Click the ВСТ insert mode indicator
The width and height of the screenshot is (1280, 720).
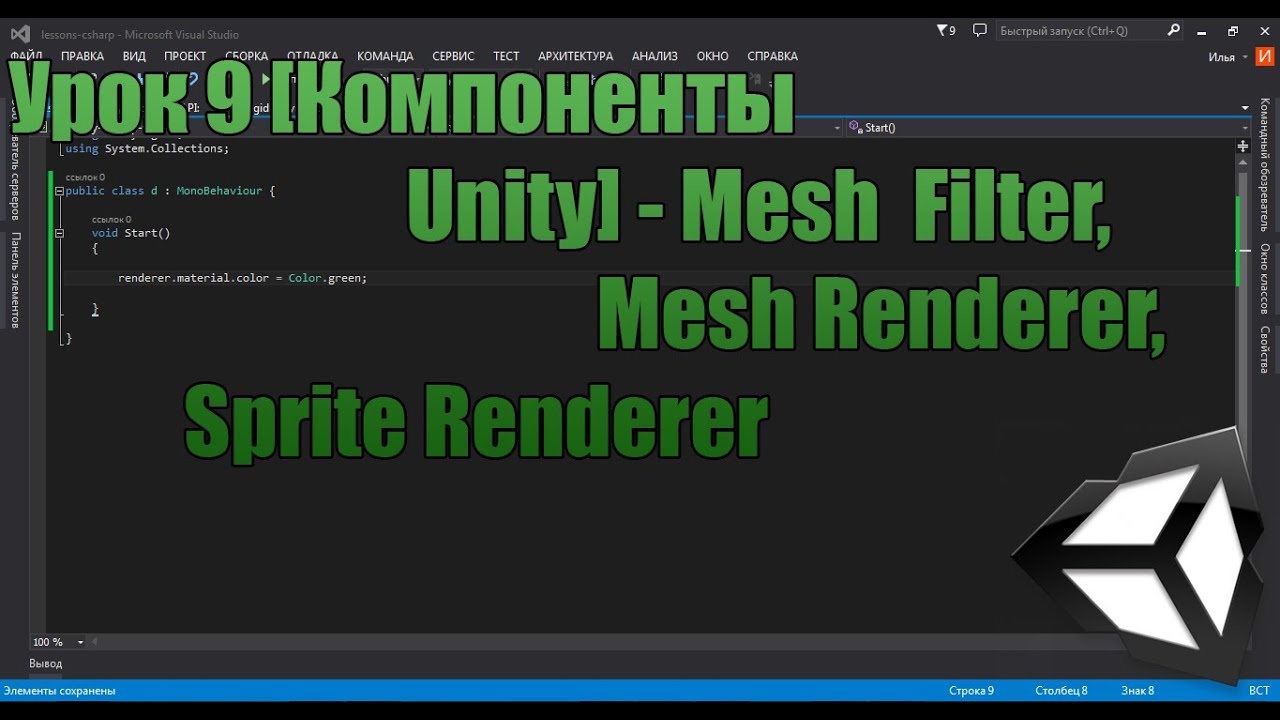pos(1259,690)
